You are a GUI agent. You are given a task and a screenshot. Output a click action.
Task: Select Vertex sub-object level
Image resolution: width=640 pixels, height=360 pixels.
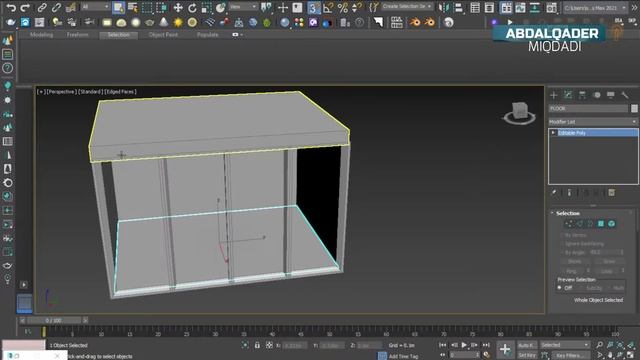pos(569,224)
